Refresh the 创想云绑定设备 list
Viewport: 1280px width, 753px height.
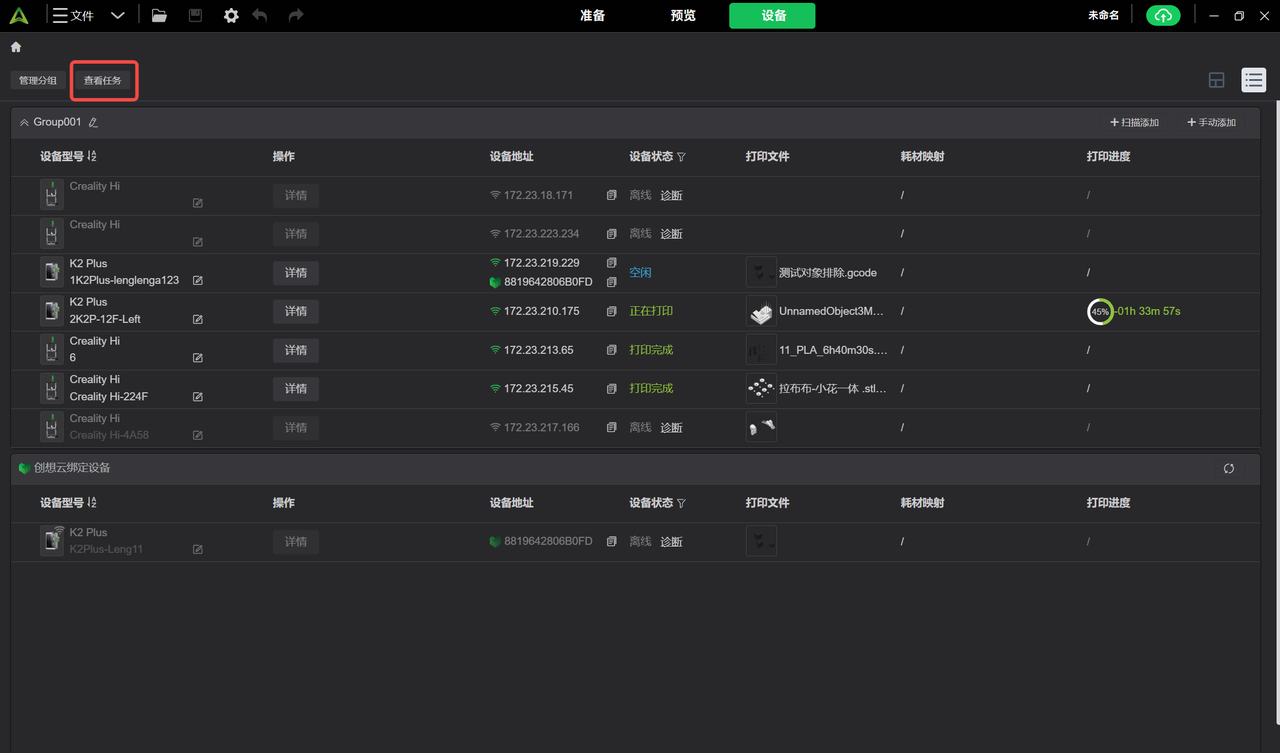(1229, 468)
